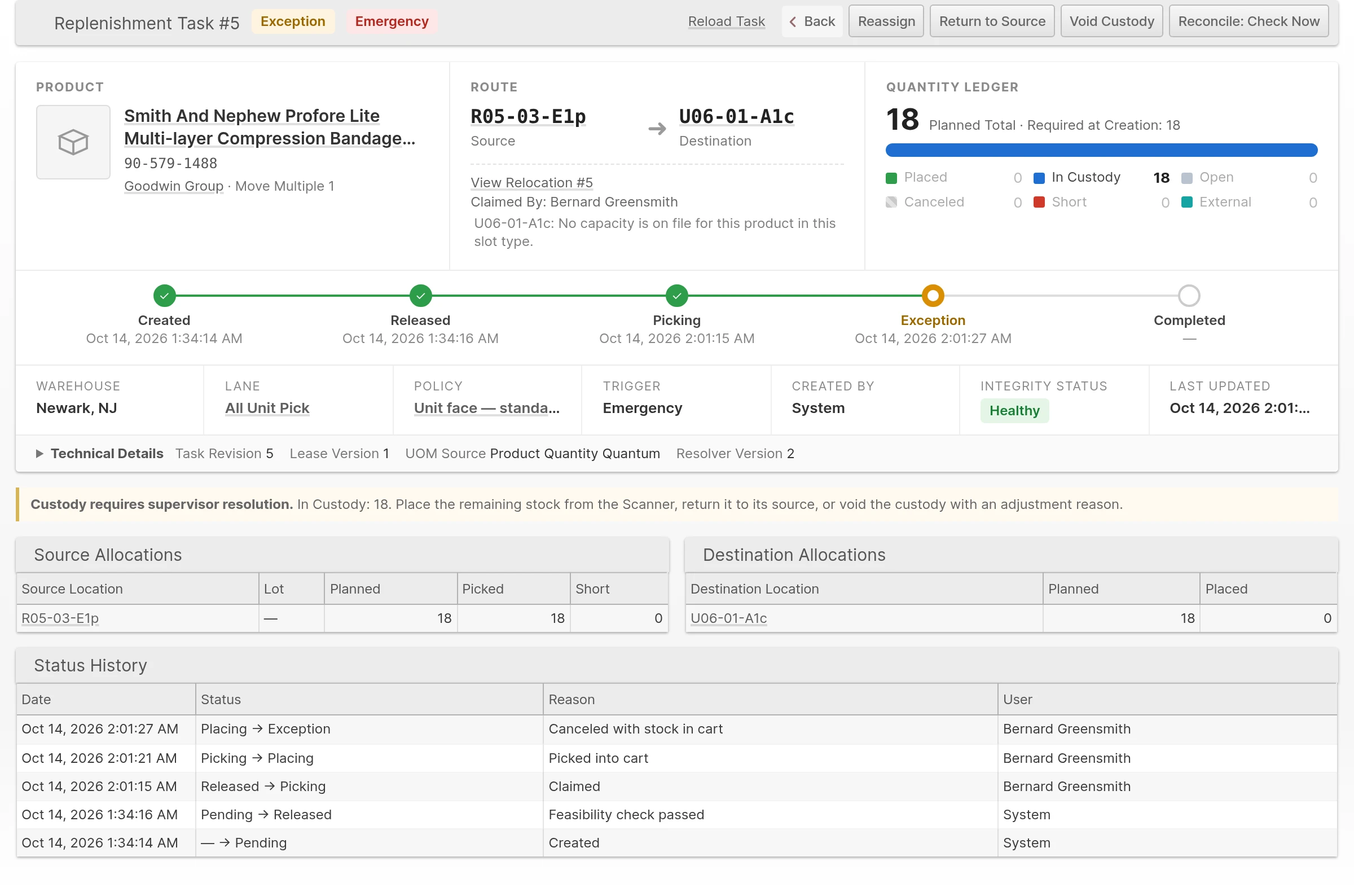Click the Emergency status badge

pos(392,21)
